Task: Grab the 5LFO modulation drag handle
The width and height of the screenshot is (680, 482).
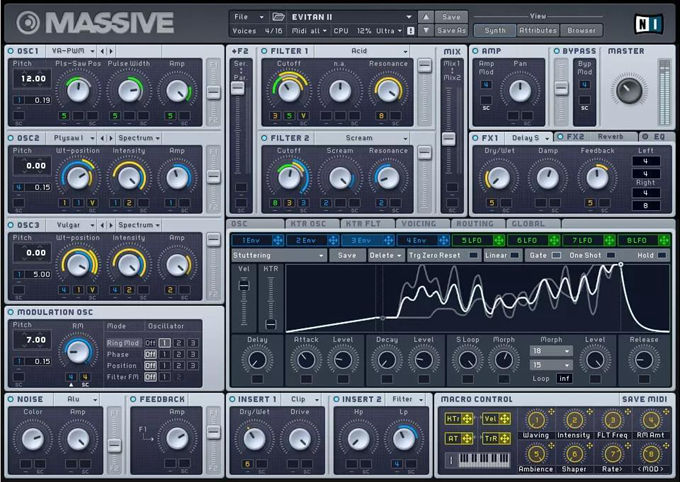Action: click(x=499, y=240)
